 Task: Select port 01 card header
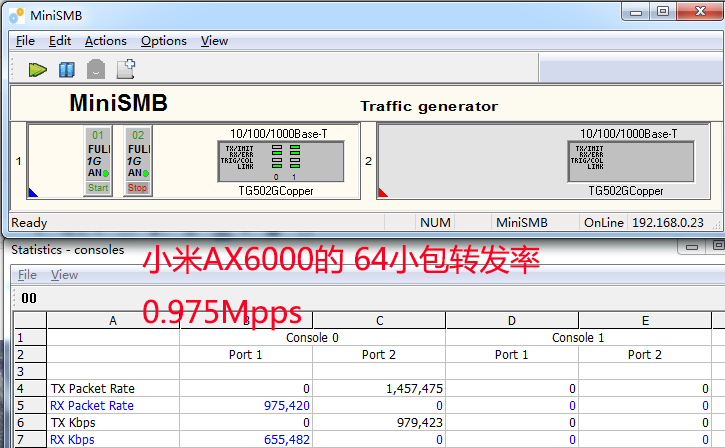click(x=98, y=135)
